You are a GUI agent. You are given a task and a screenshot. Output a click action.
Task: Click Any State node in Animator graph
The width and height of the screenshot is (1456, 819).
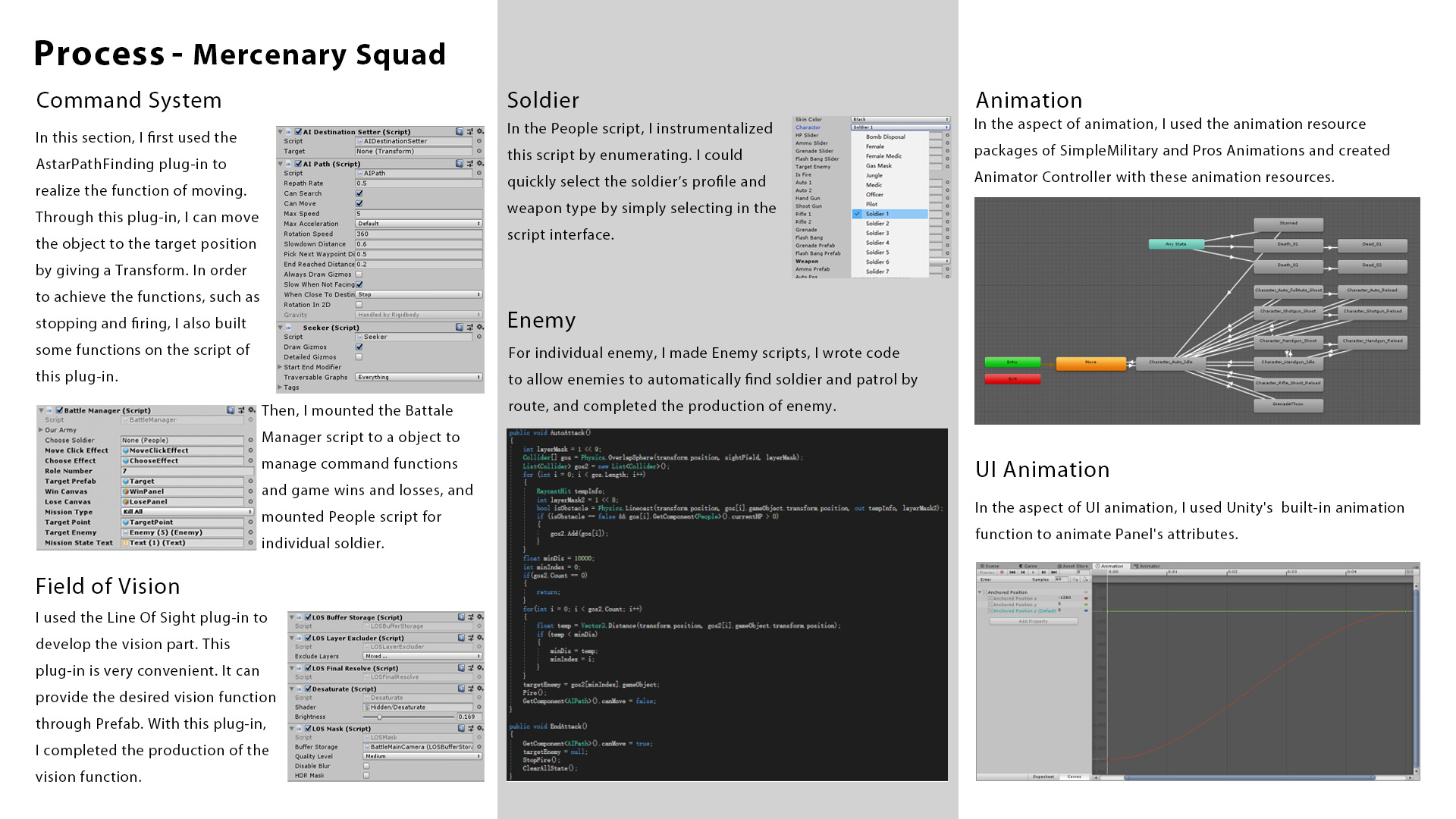(1175, 244)
